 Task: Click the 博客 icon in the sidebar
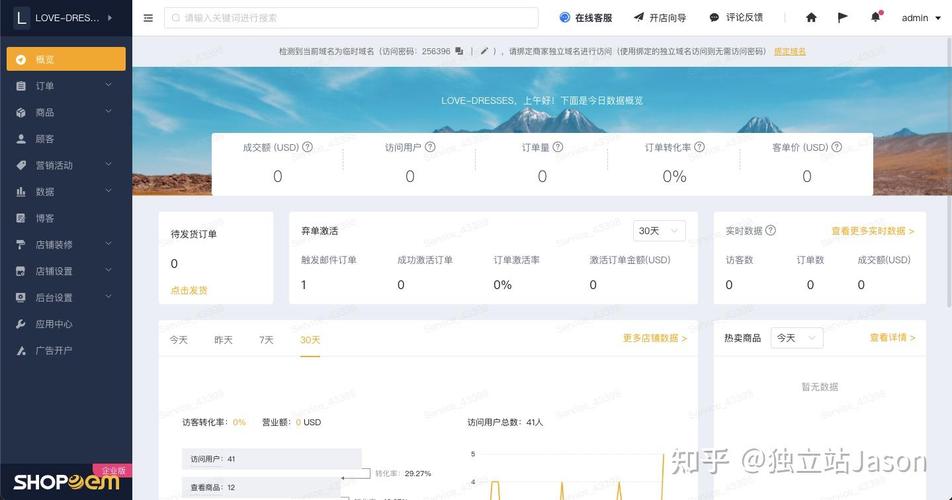[x=21, y=218]
